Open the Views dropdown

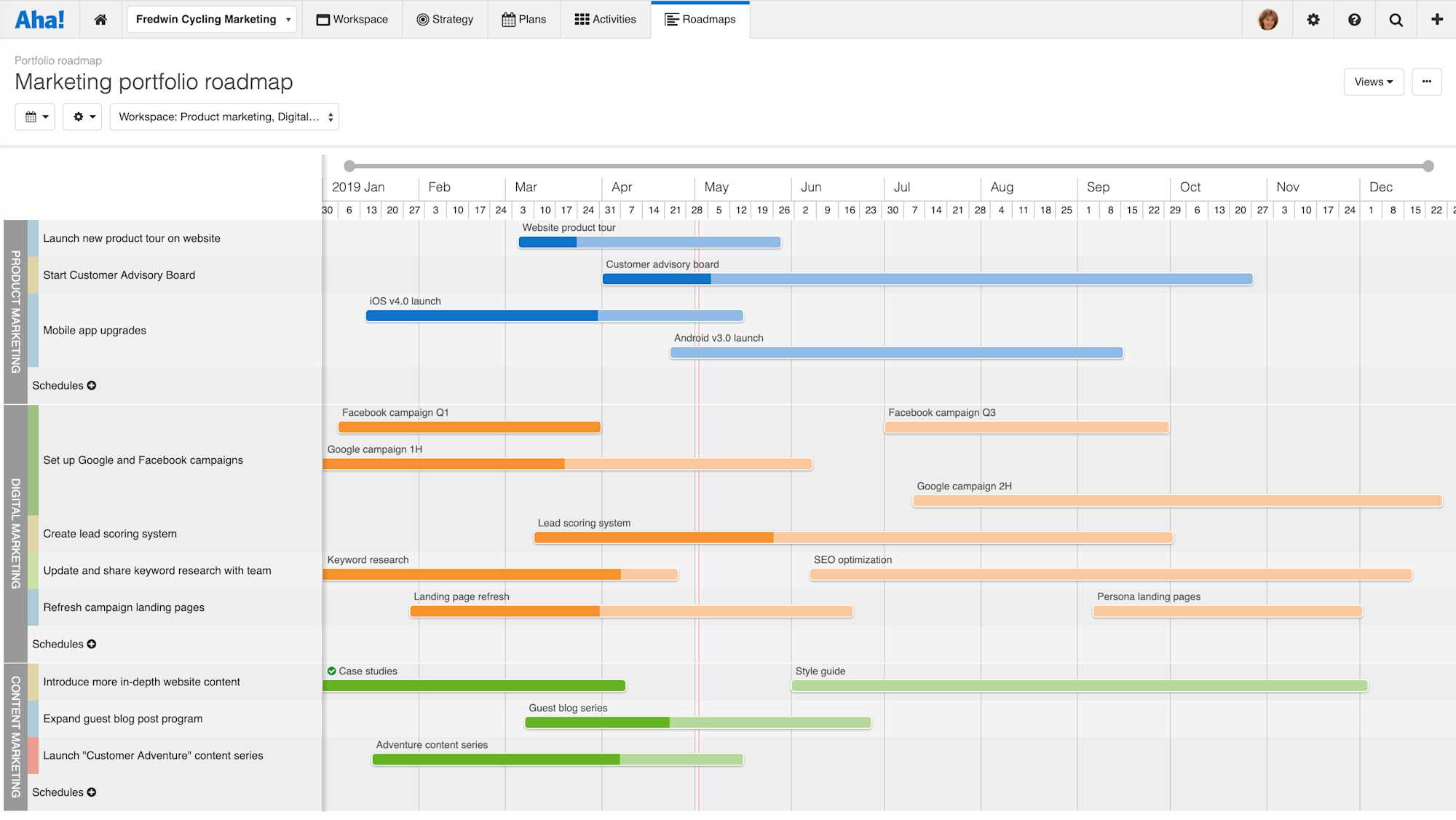(x=1372, y=82)
